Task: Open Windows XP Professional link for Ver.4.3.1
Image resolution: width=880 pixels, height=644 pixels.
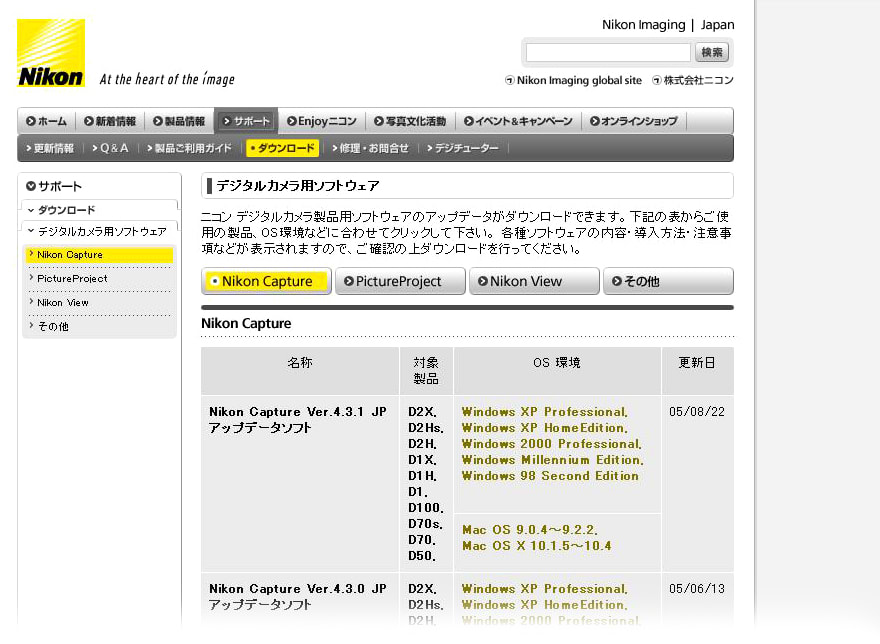Action: 544,412
